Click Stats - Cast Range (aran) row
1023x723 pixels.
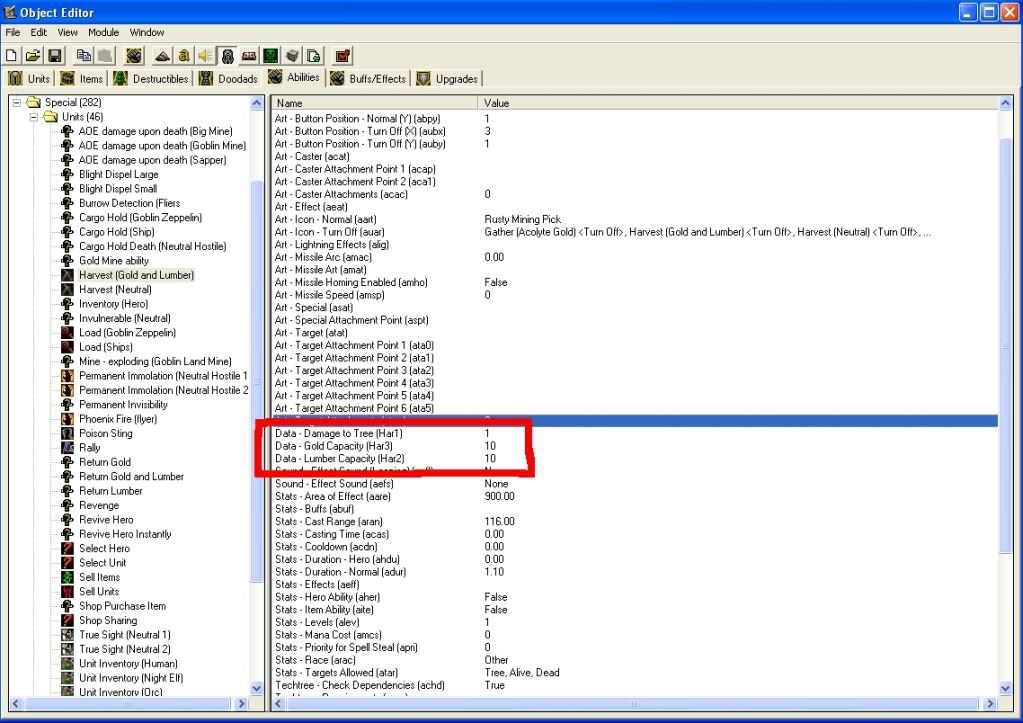click(x=635, y=521)
